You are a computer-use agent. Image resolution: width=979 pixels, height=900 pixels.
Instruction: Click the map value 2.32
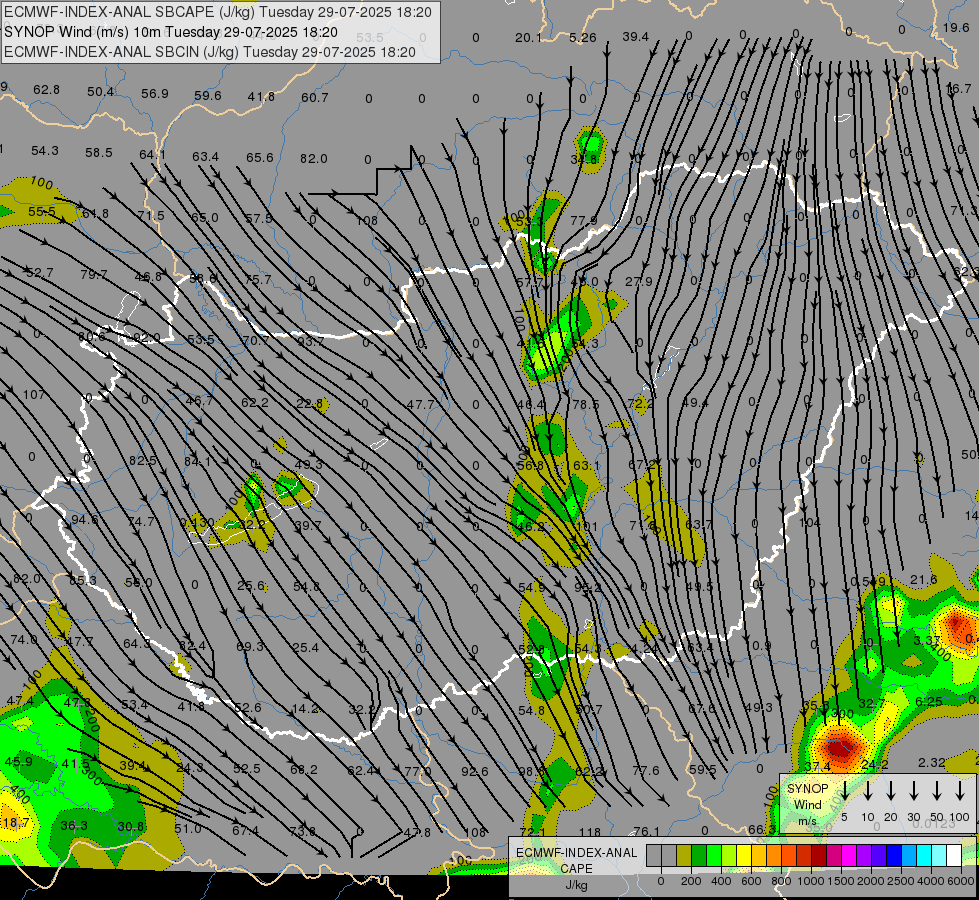[932, 762]
